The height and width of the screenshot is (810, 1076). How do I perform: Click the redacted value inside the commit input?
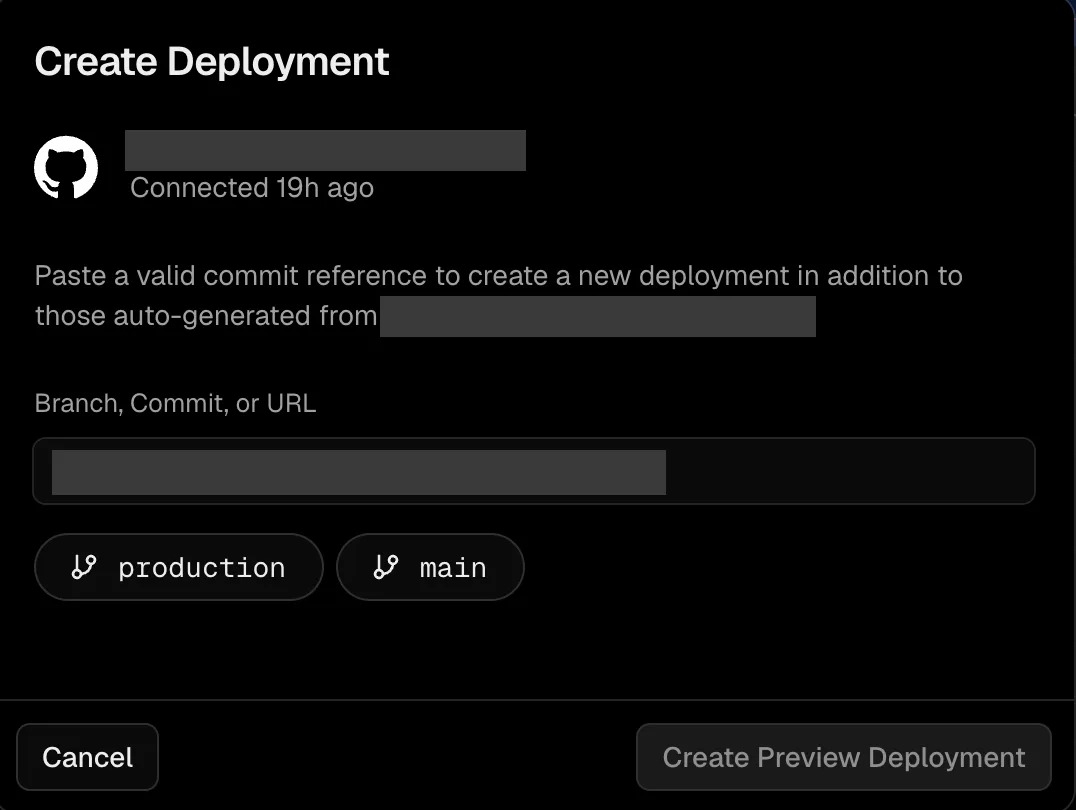pos(359,472)
